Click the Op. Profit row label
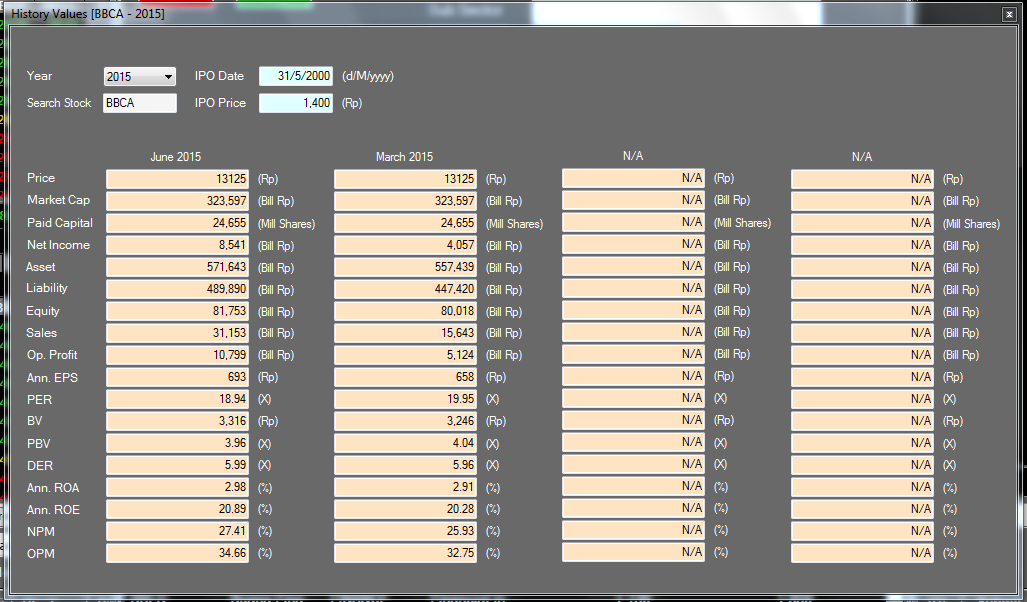The height and width of the screenshot is (602, 1027). pos(52,355)
